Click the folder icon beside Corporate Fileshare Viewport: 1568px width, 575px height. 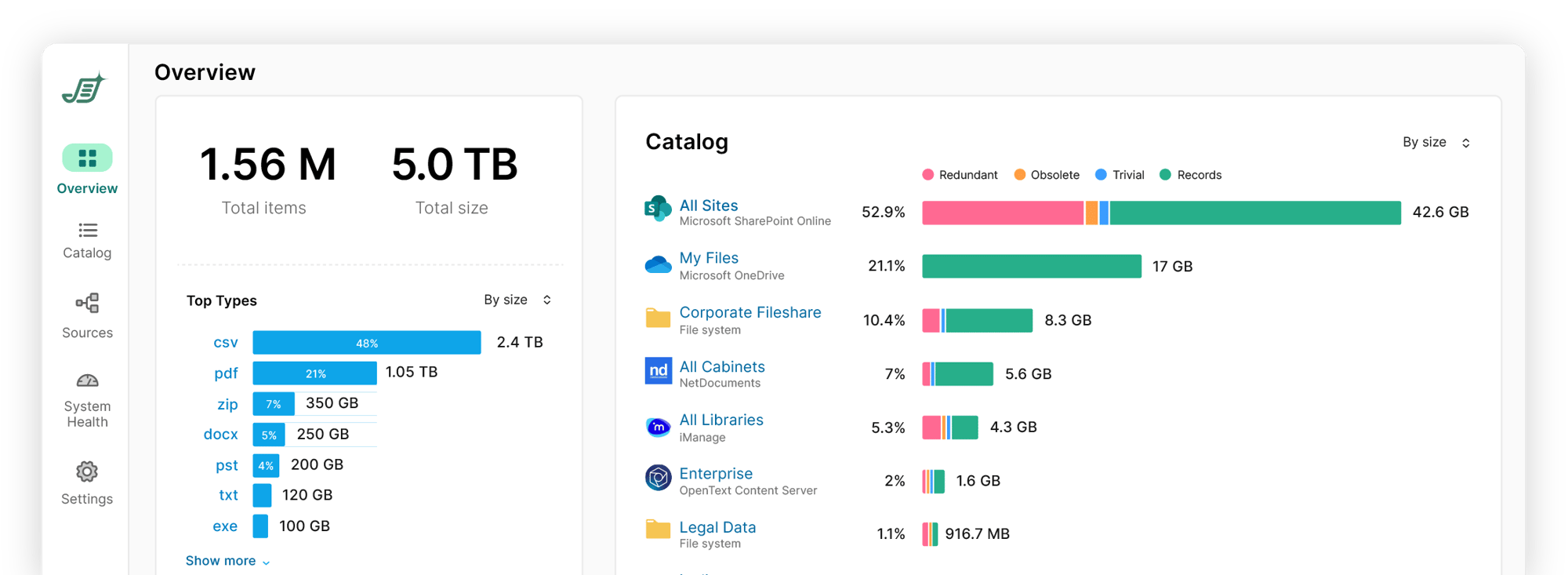pos(658,318)
